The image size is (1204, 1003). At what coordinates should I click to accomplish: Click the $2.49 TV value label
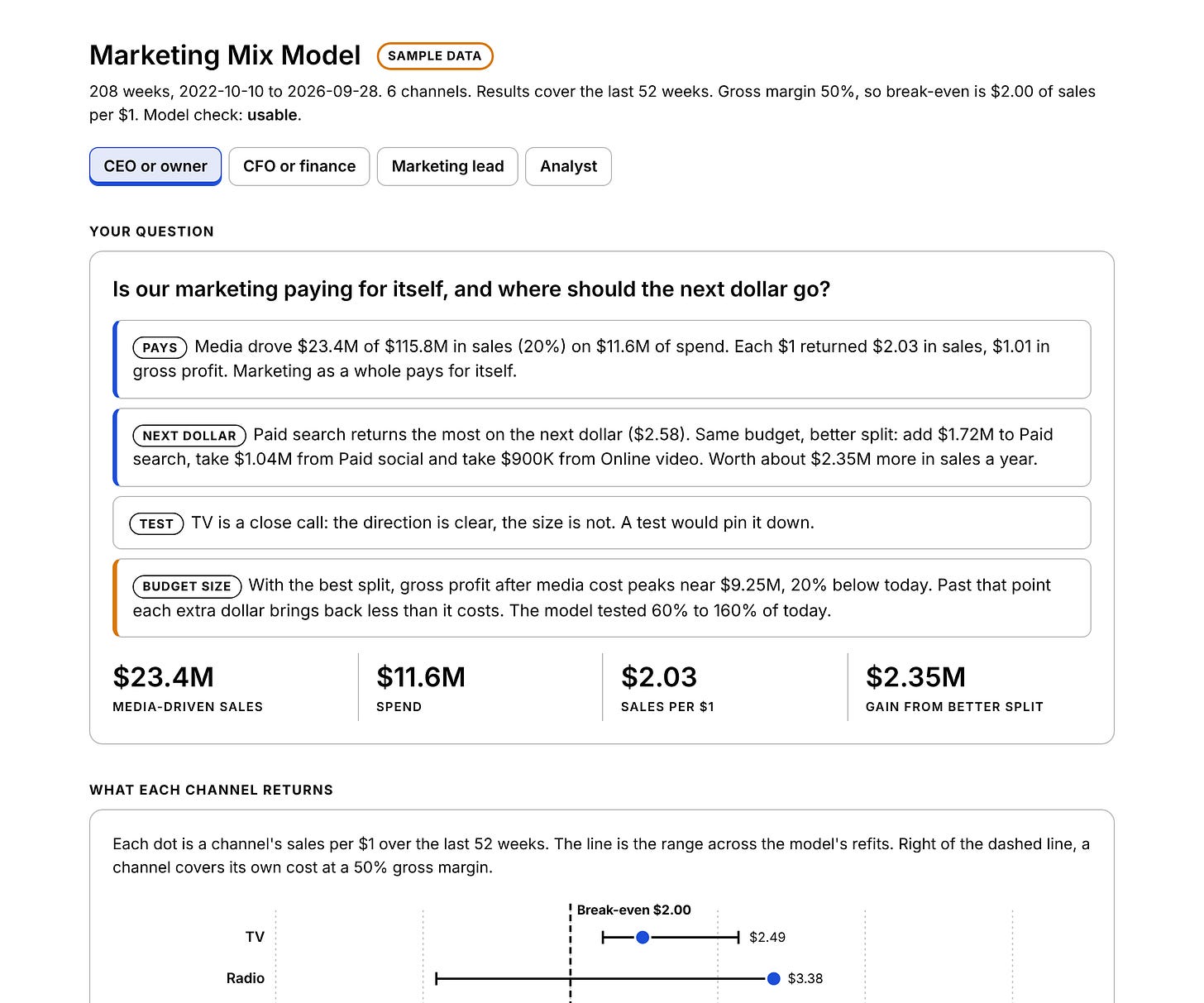click(767, 937)
